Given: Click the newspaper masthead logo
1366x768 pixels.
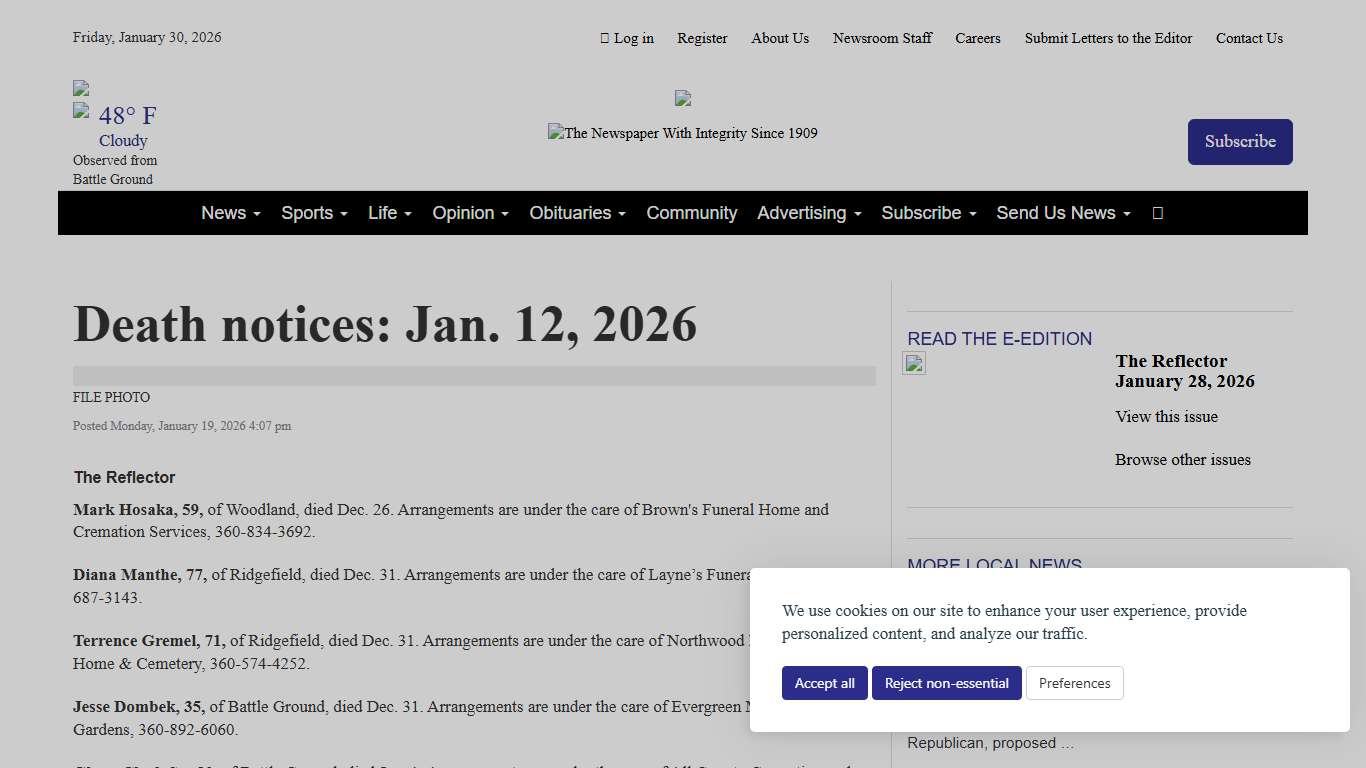Looking at the screenshot, I should 683,133.
